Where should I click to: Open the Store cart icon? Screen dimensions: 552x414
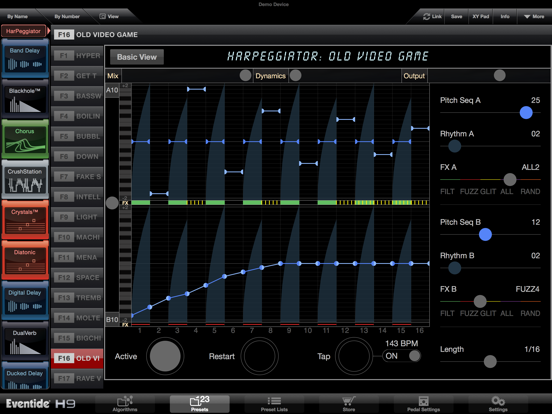[349, 403]
